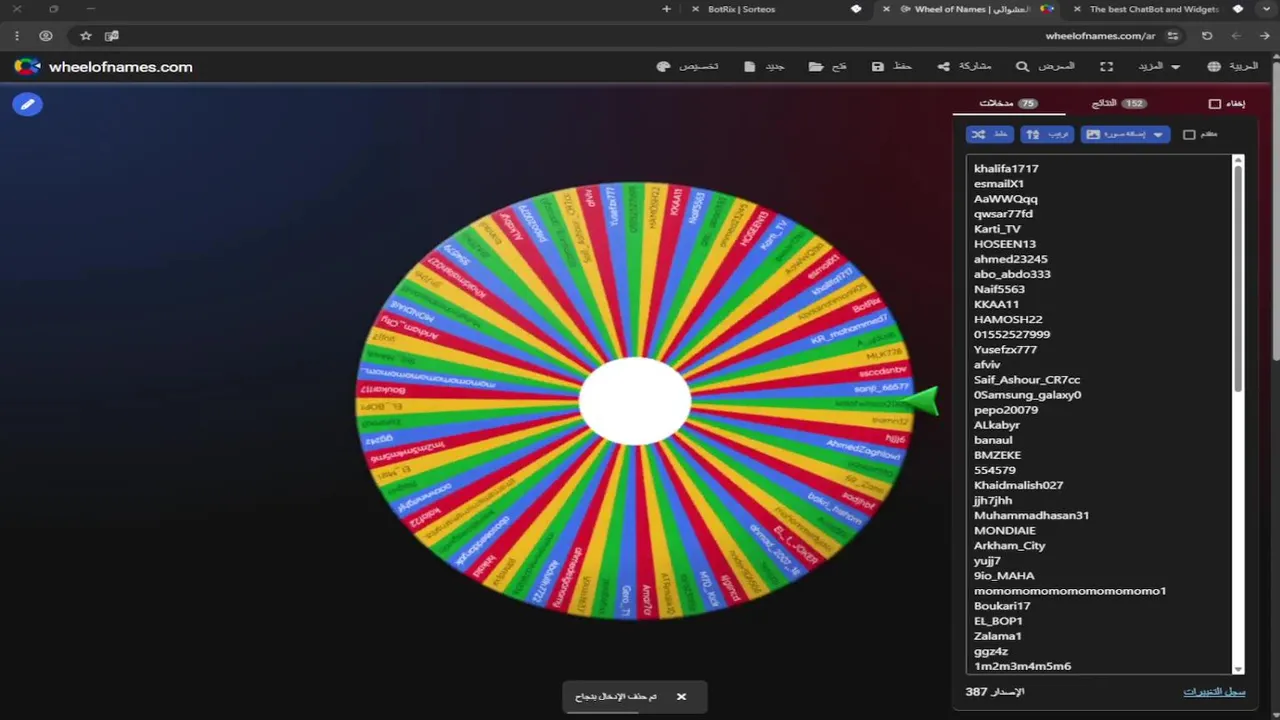The width and height of the screenshot is (1280, 720).
Task: Open the browser three-dot menu
Action: click(x=17, y=36)
